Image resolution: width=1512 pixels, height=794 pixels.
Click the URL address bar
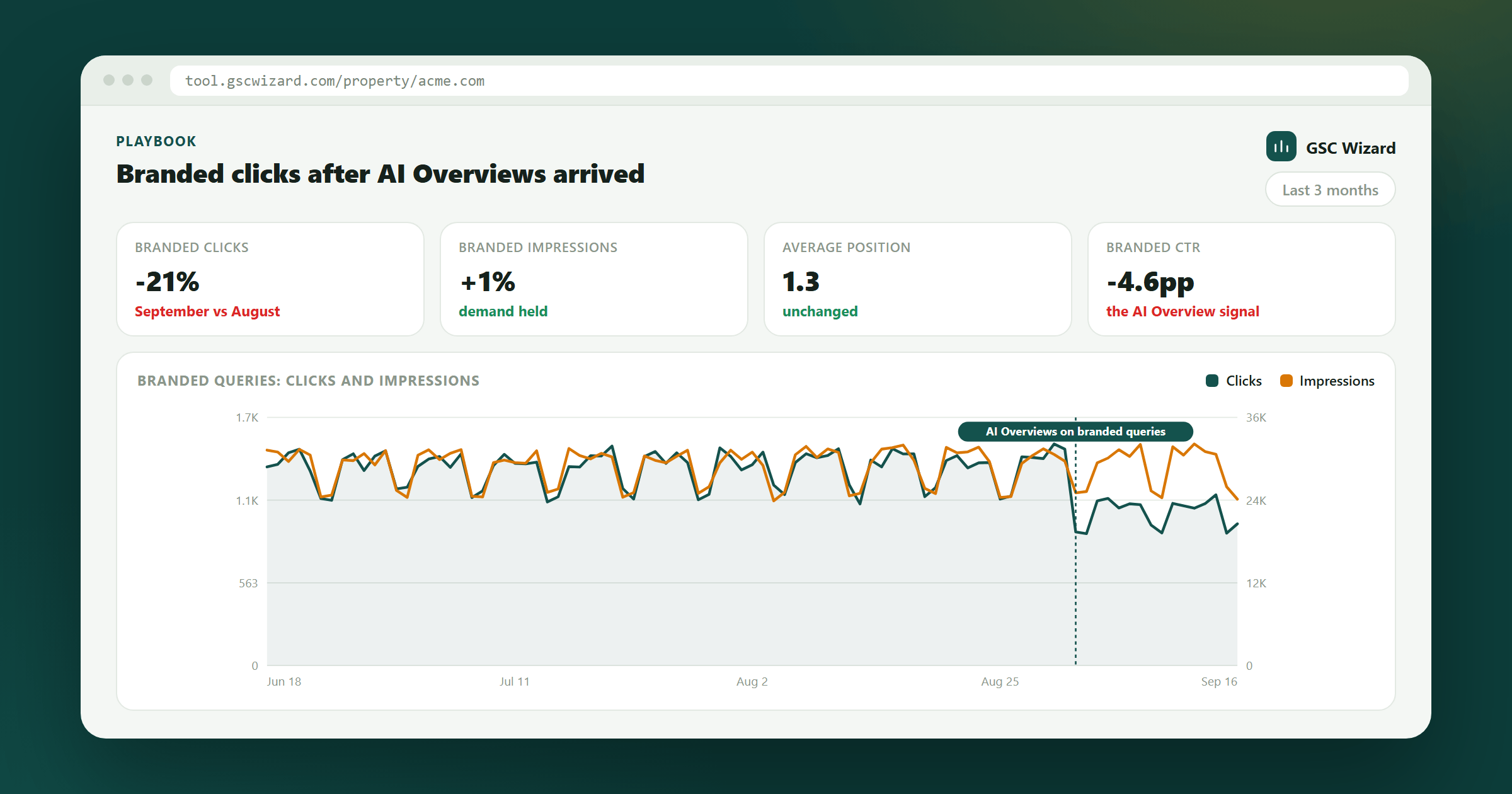[789, 81]
